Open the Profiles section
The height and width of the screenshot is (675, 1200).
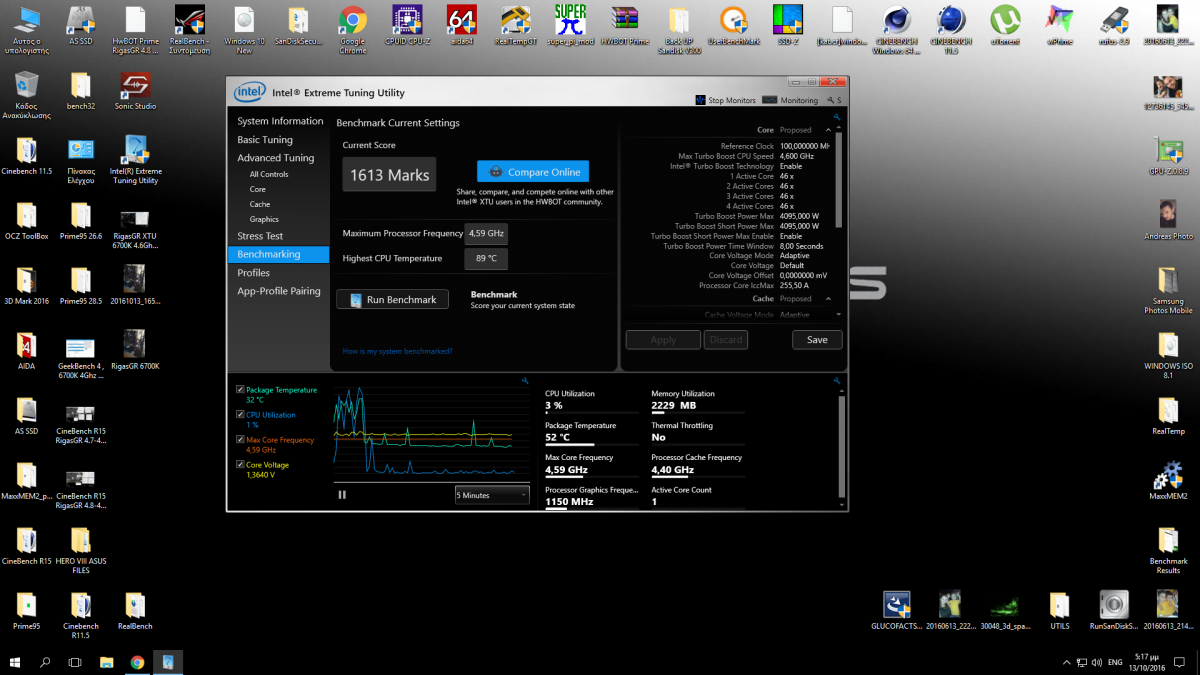point(254,273)
